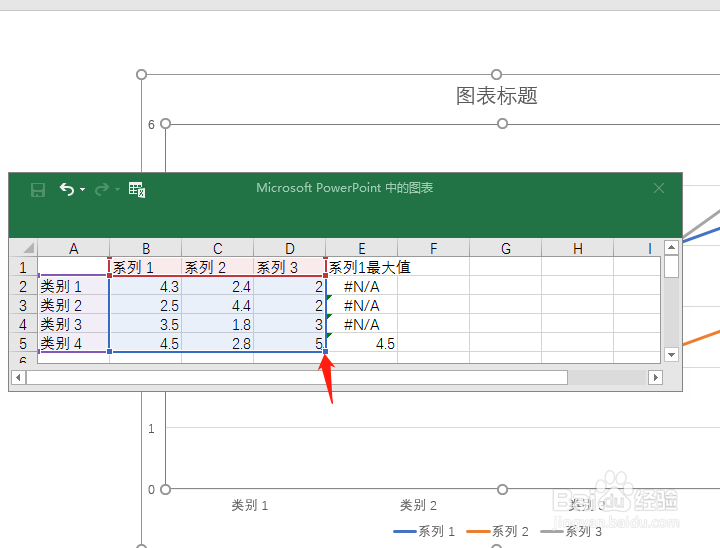Select row 3 header
The width and height of the screenshot is (720, 548).
pos(23,305)
